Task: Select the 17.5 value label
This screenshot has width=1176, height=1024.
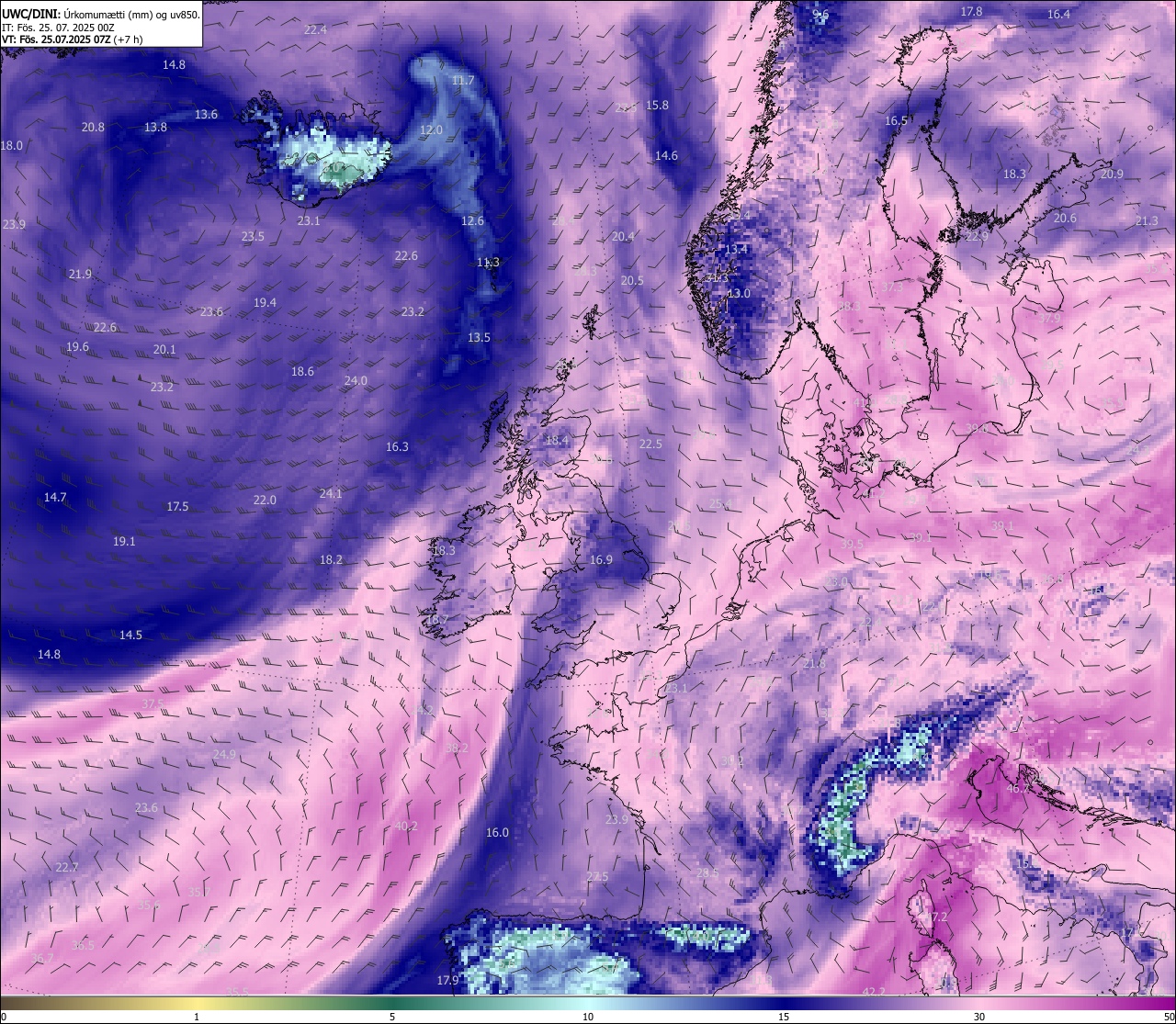Action: pos(177,507)
